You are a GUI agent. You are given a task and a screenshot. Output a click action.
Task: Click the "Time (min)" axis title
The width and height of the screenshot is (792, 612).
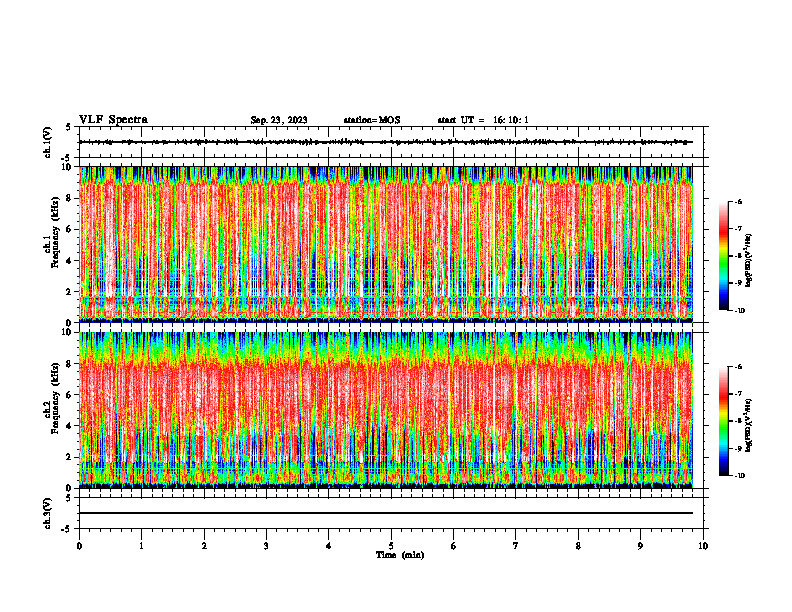(x=400, y=555)
